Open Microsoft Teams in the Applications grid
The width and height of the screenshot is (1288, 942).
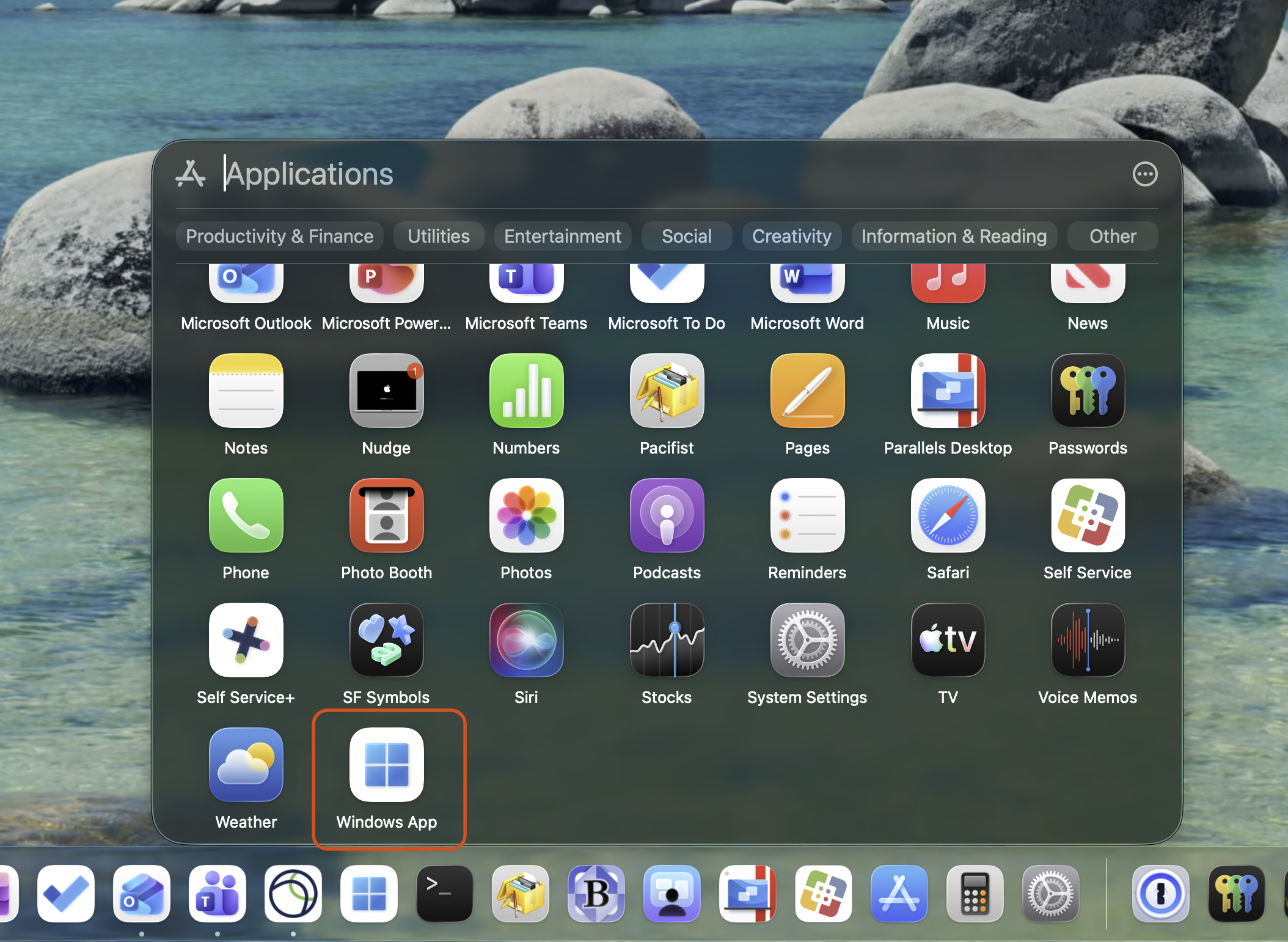click(x=527, y=283)
